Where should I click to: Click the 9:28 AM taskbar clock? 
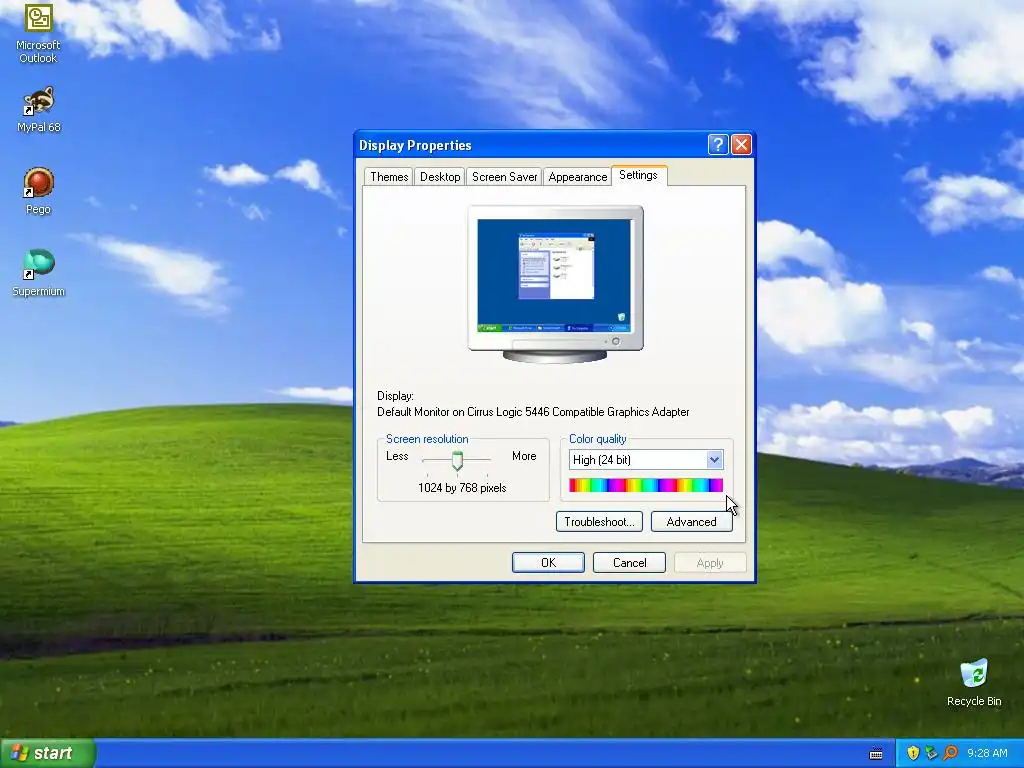point(987,753)
